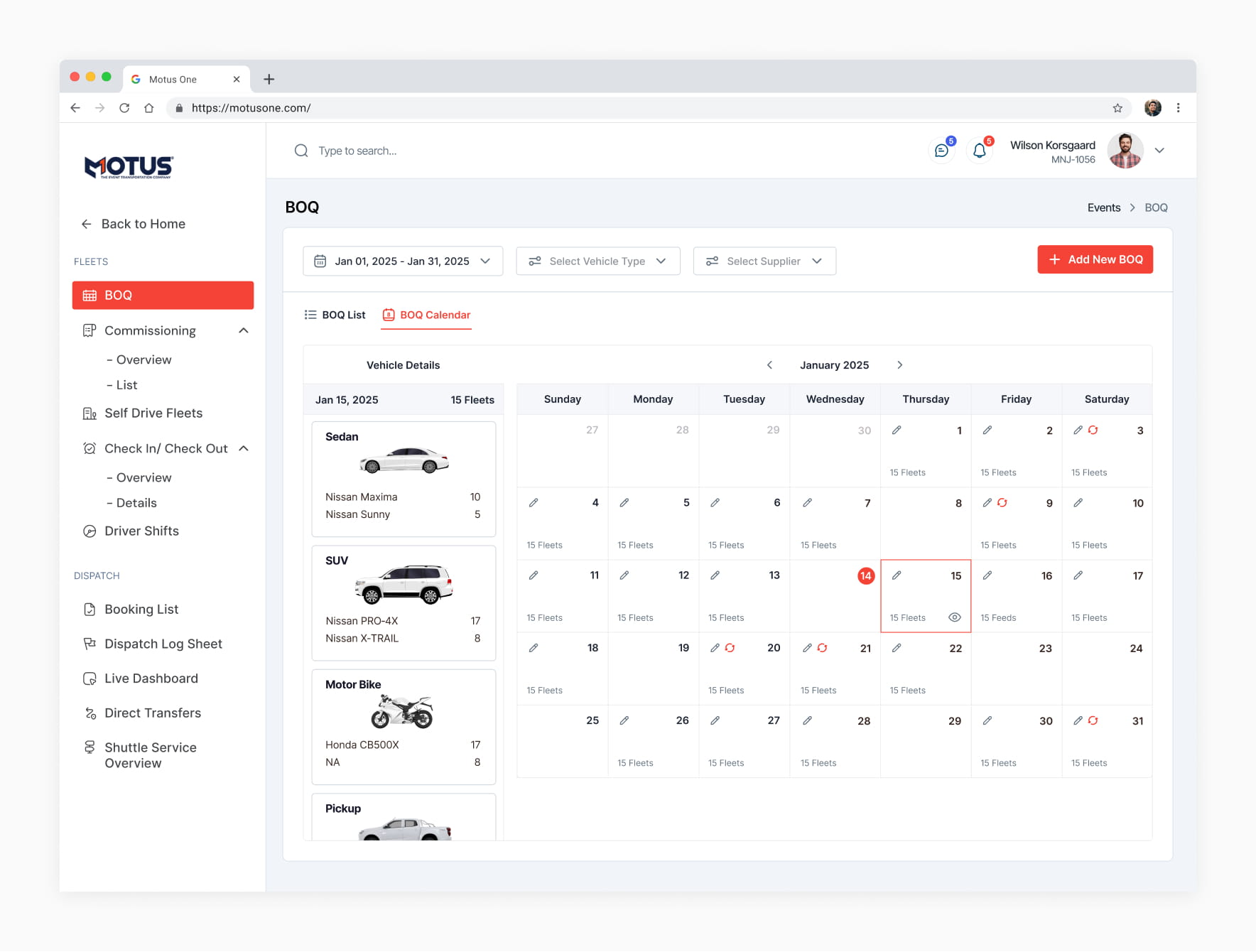Bookmark page with the star icon

[1117, 108]
